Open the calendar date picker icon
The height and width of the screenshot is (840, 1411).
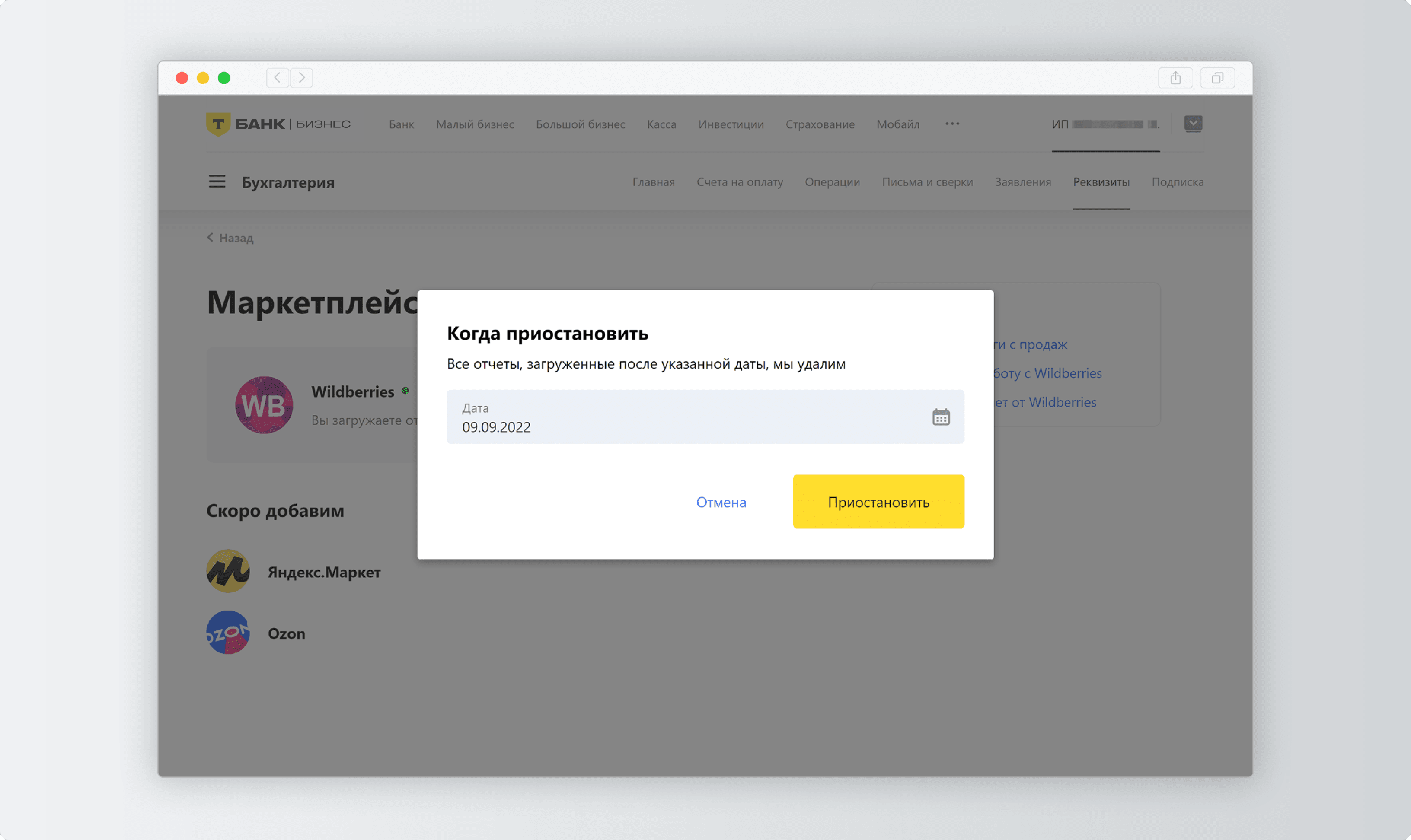[x=941, y=417]
